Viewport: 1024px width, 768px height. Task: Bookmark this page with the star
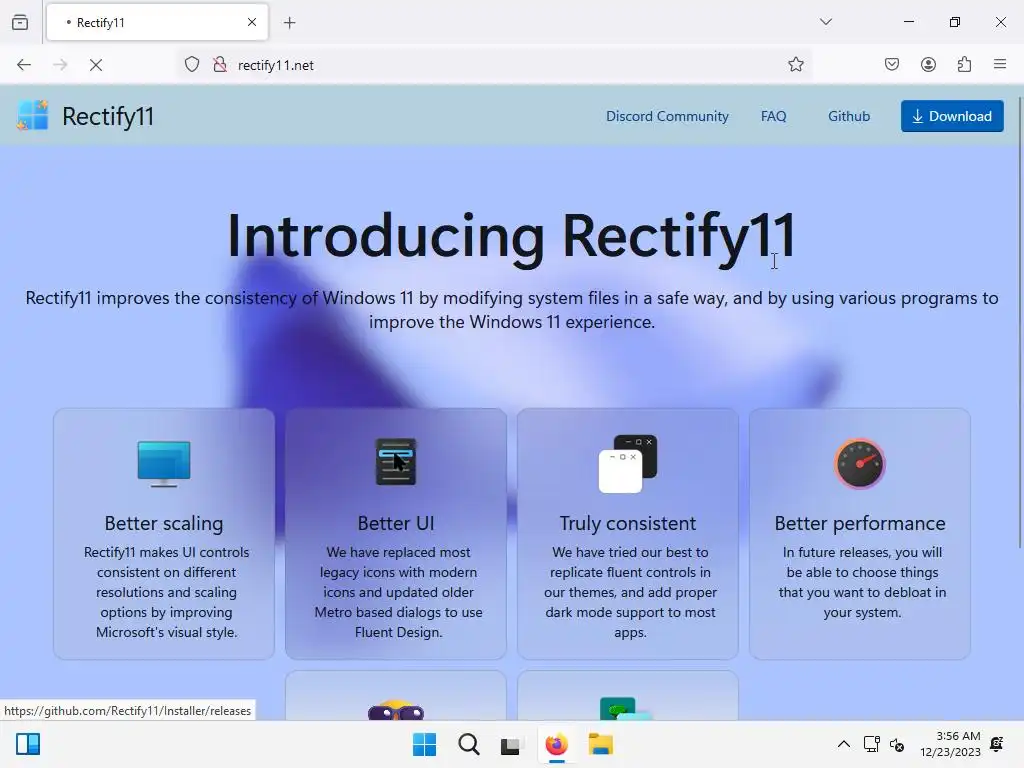pyautogui.click(x=795, y=65)
